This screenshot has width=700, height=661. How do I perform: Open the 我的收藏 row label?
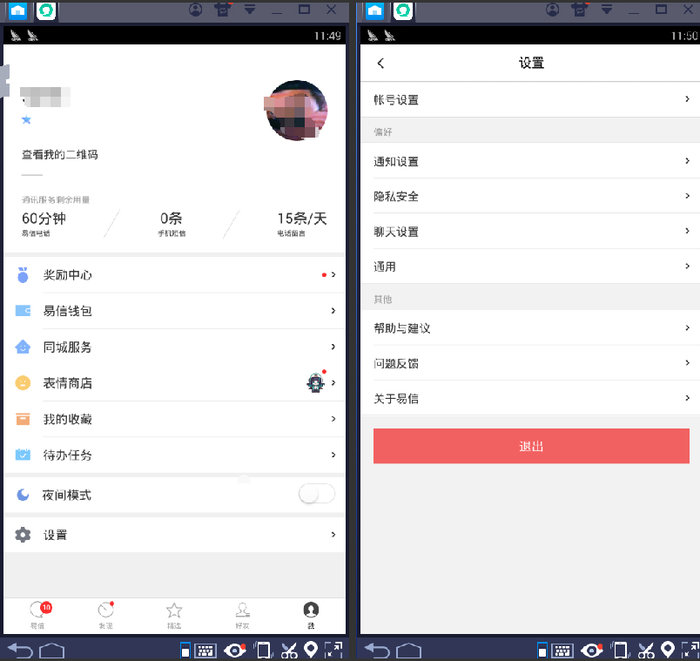pos(67,419)
